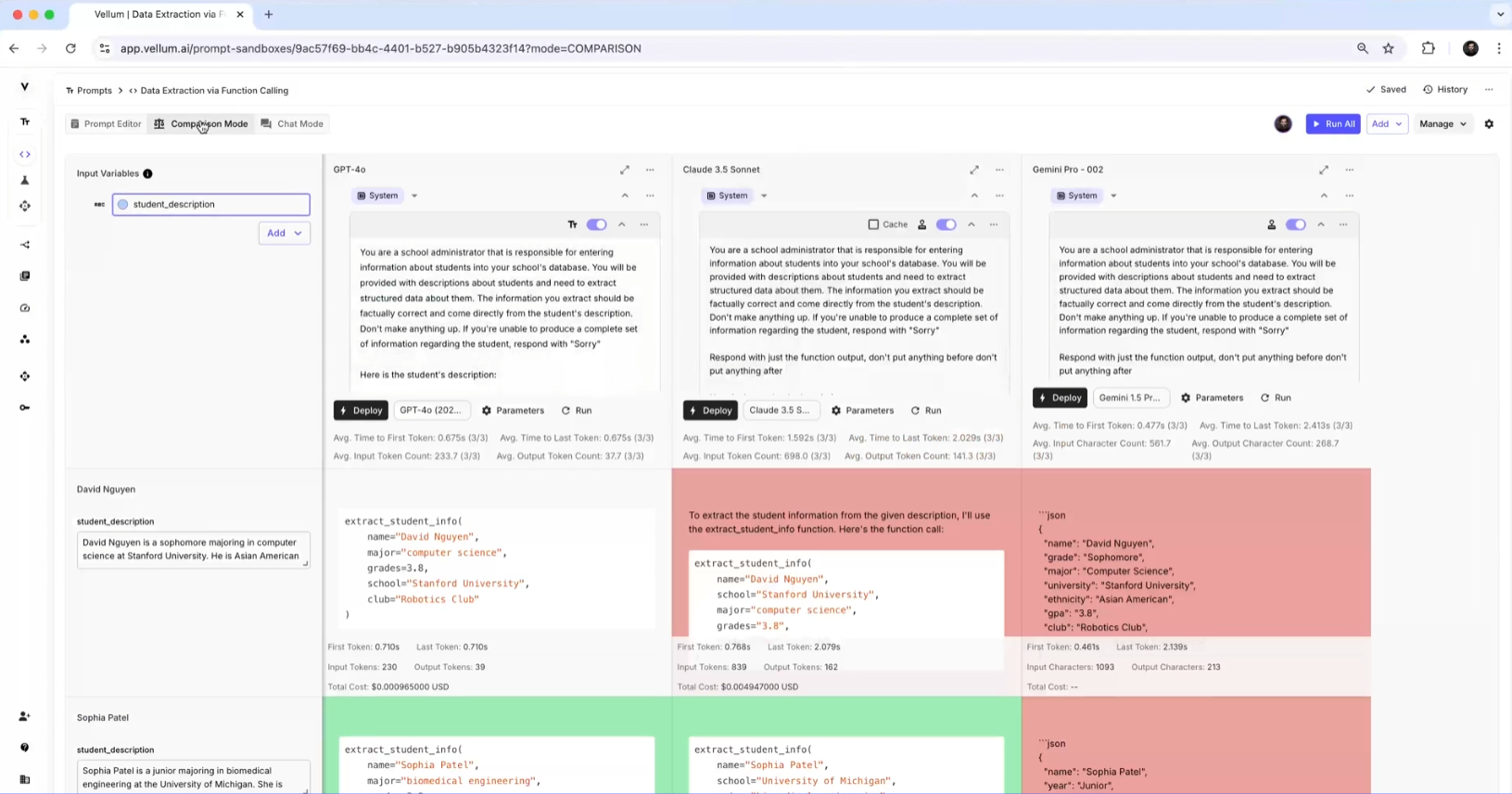Click the Vellum logo in the sidebar
This screenshot has height=794, width=1512.
point(25,86)
